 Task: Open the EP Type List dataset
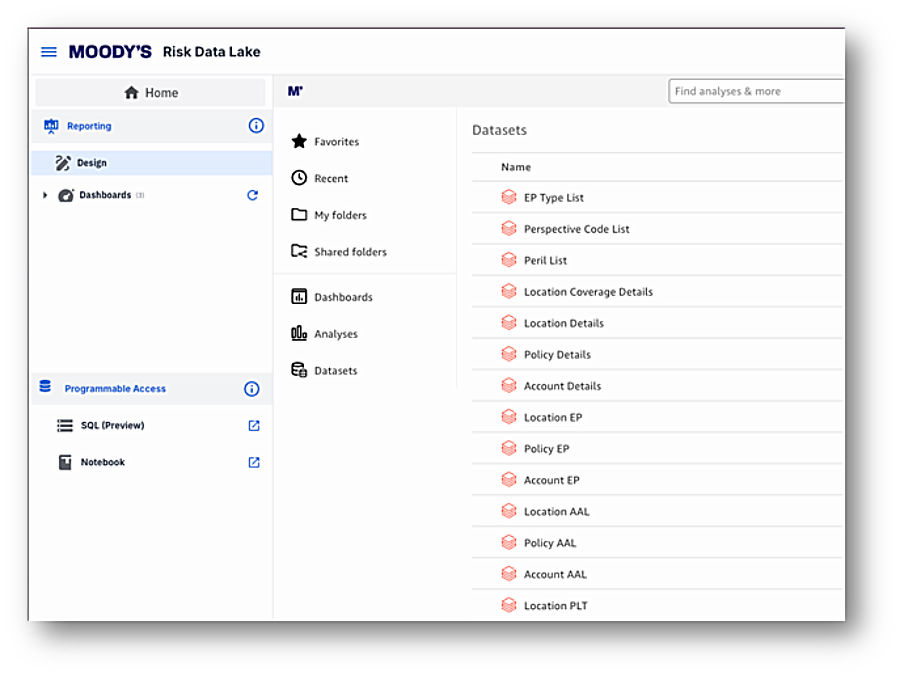point(554,198)
